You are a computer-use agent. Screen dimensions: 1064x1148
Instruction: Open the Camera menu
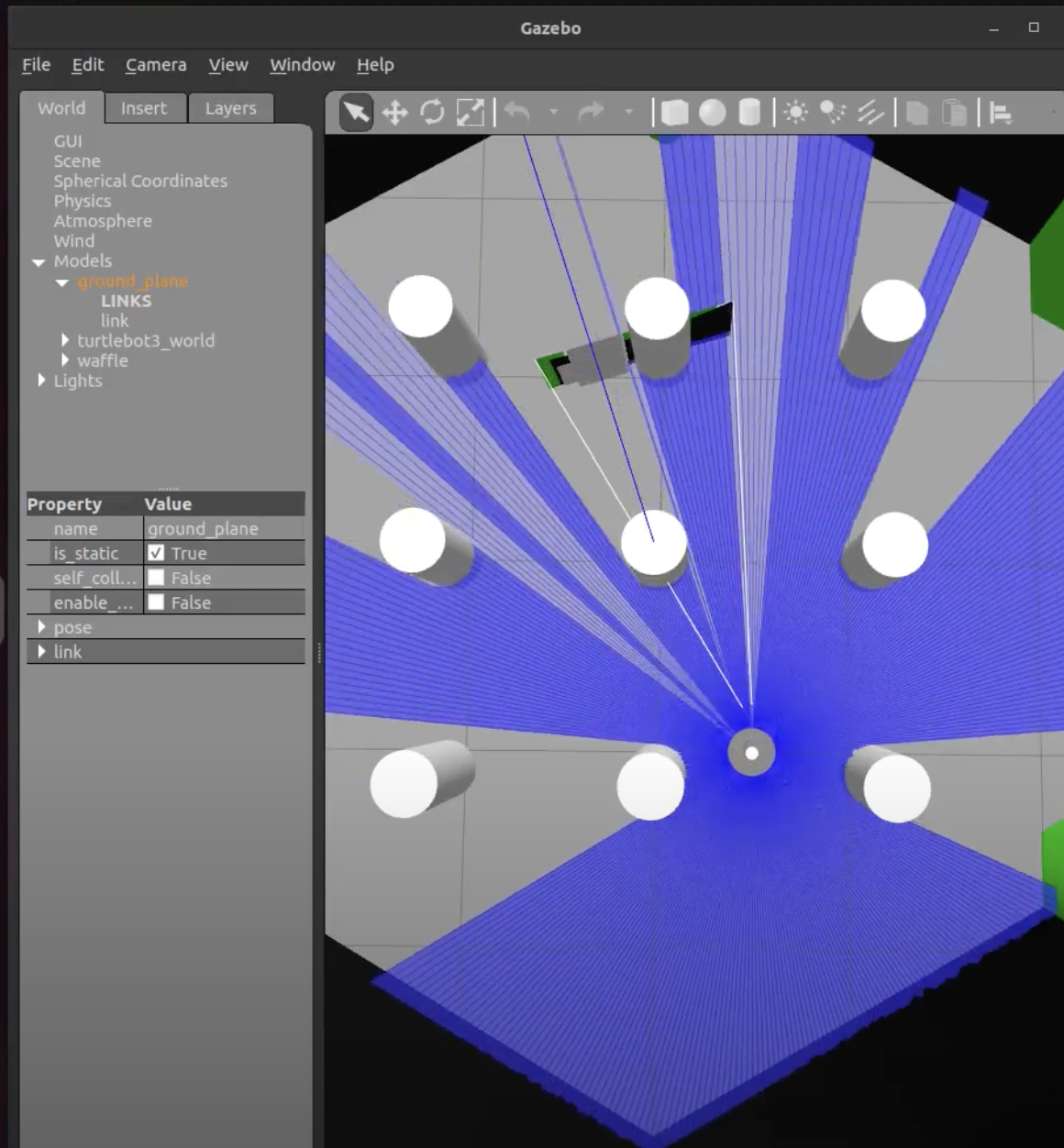(x=156, y=65)
